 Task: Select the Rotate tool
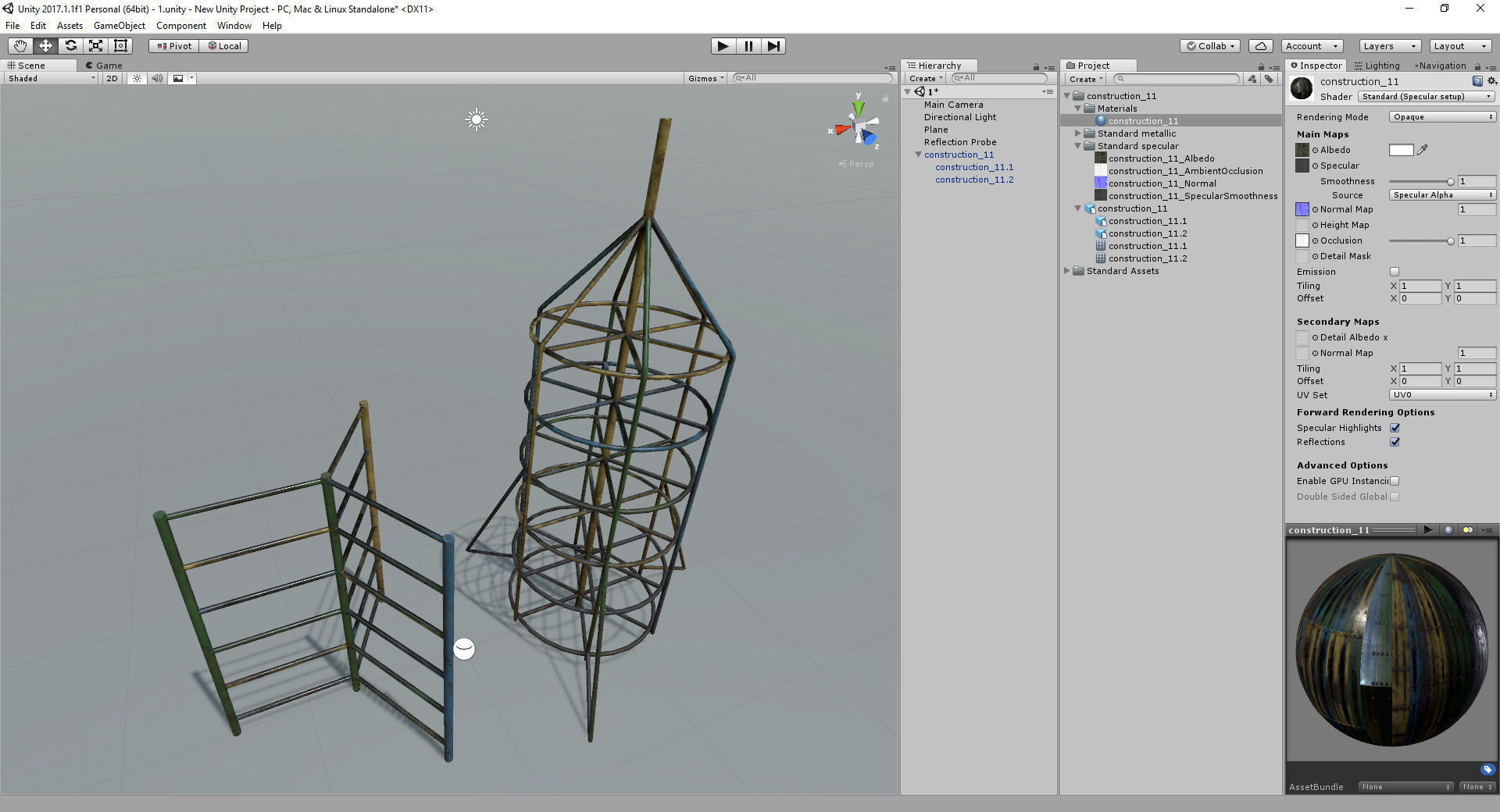coord(70,46)
